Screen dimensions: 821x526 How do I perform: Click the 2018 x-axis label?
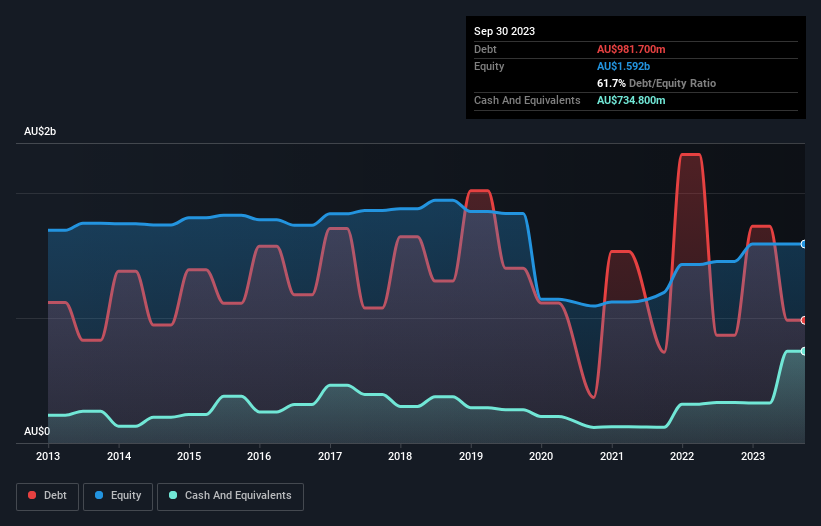[x=400, y=456]
